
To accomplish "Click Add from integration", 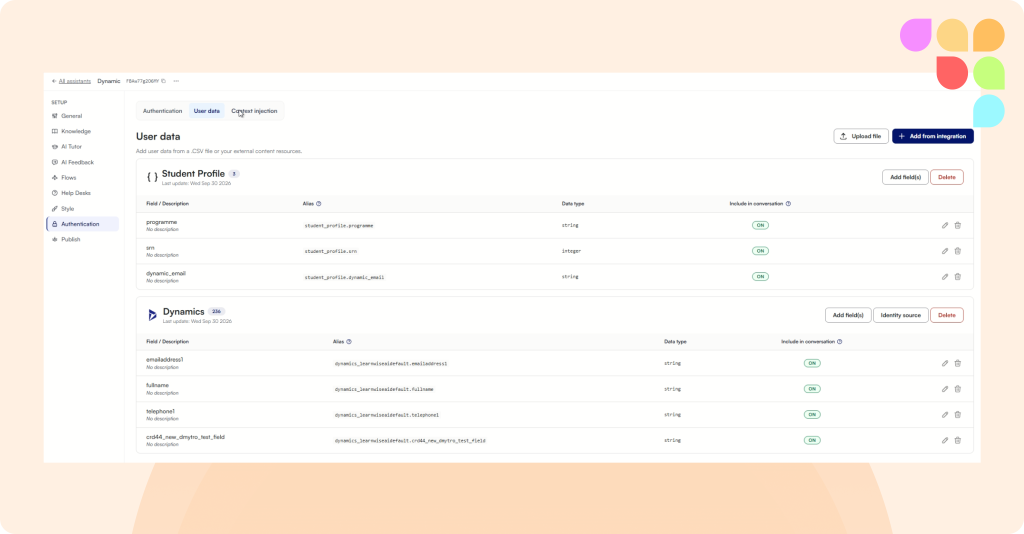I will tap(933, 136).
